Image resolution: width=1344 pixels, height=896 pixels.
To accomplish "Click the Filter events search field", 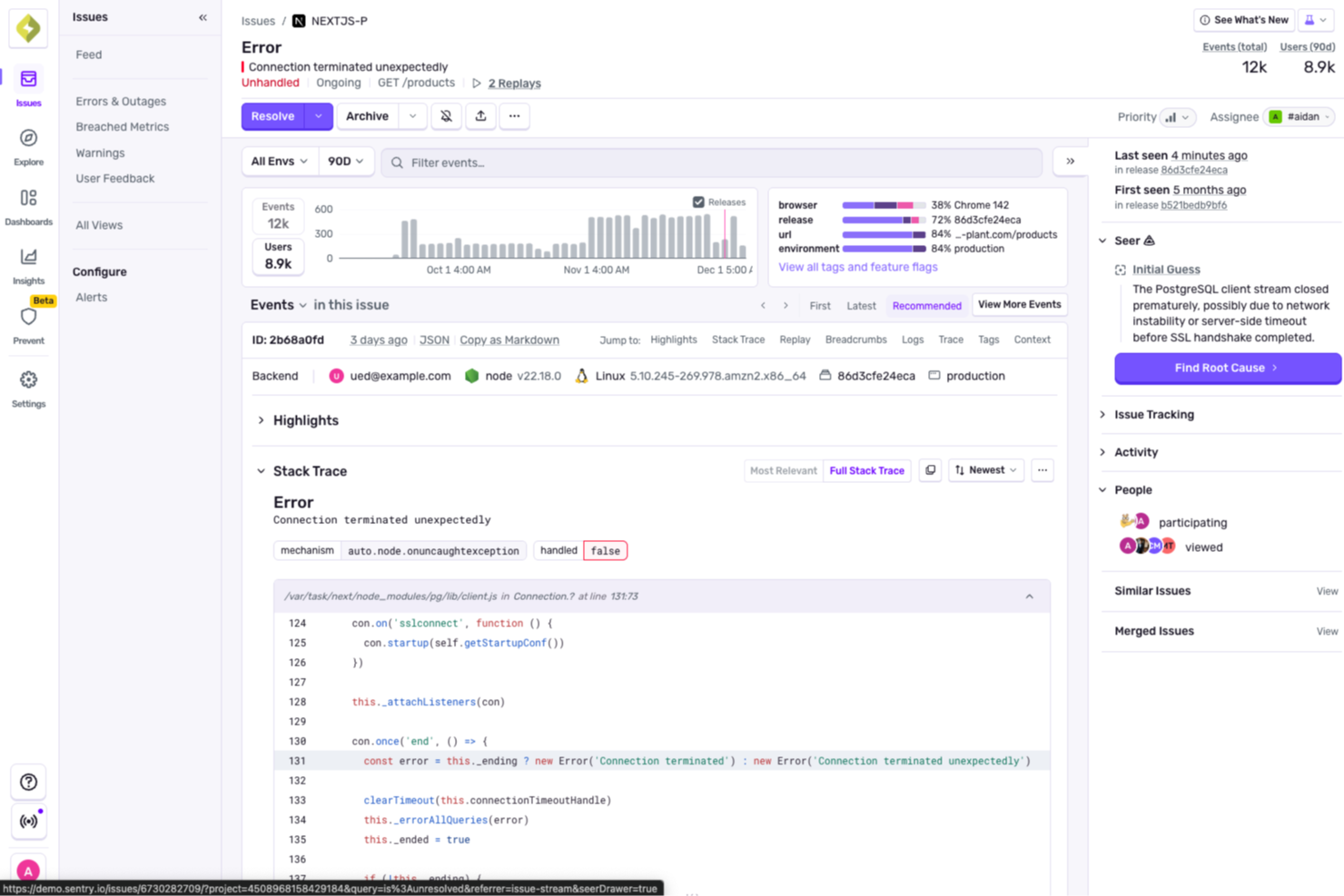I will (x=636, y=161).
